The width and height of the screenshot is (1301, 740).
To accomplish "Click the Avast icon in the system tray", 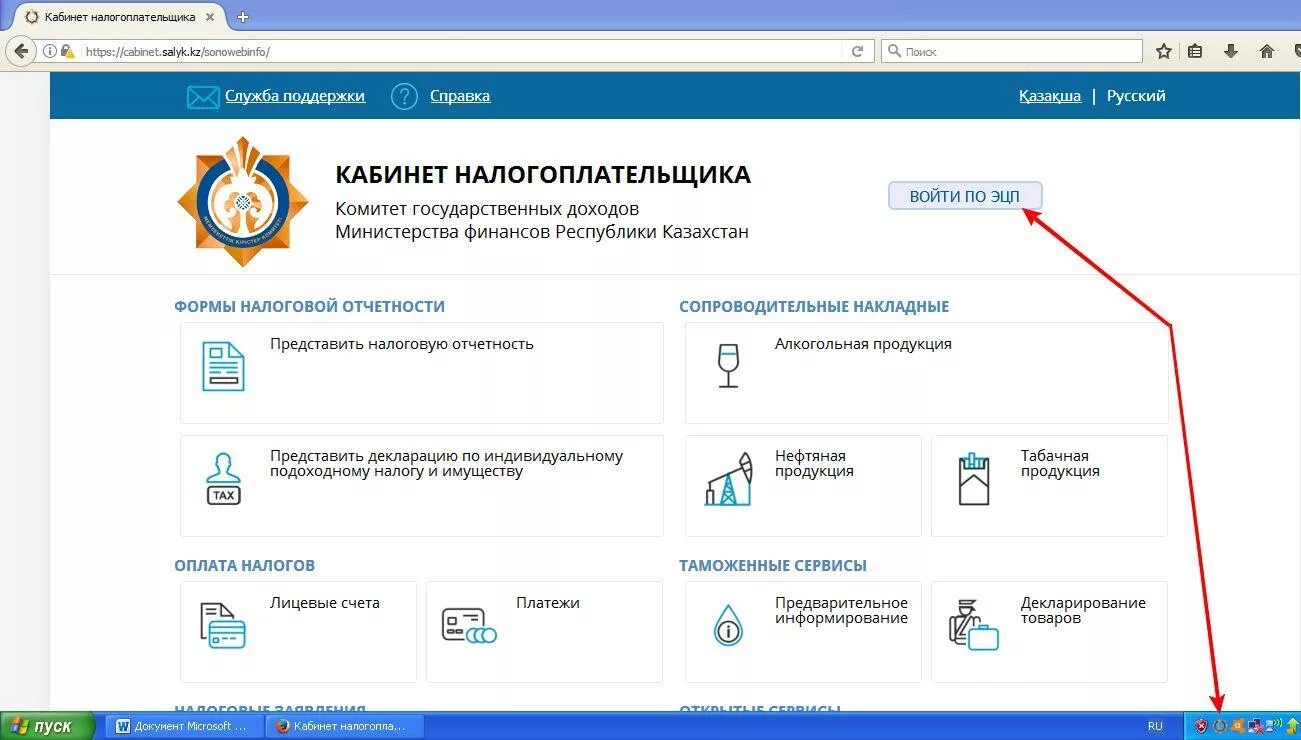I will [1237, 726].
